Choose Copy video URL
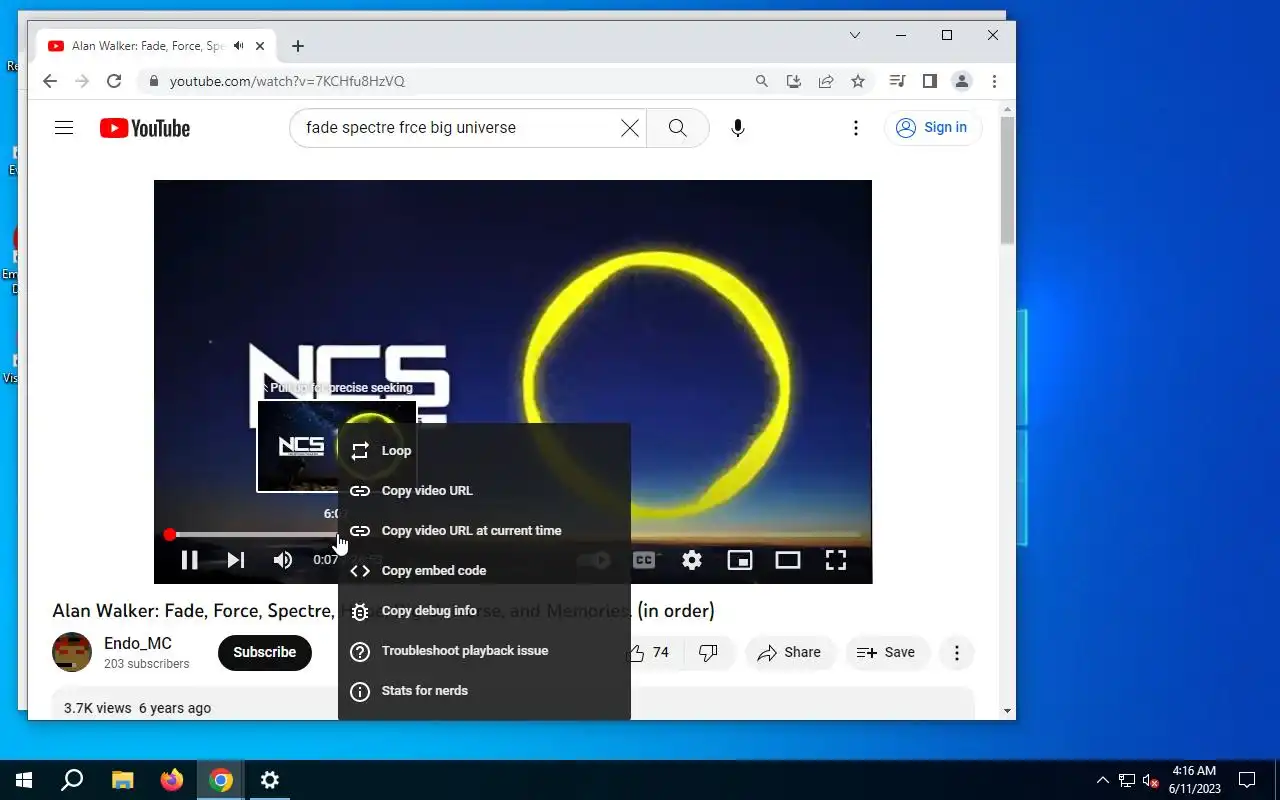1280x800 pixels. click(484, 490)
